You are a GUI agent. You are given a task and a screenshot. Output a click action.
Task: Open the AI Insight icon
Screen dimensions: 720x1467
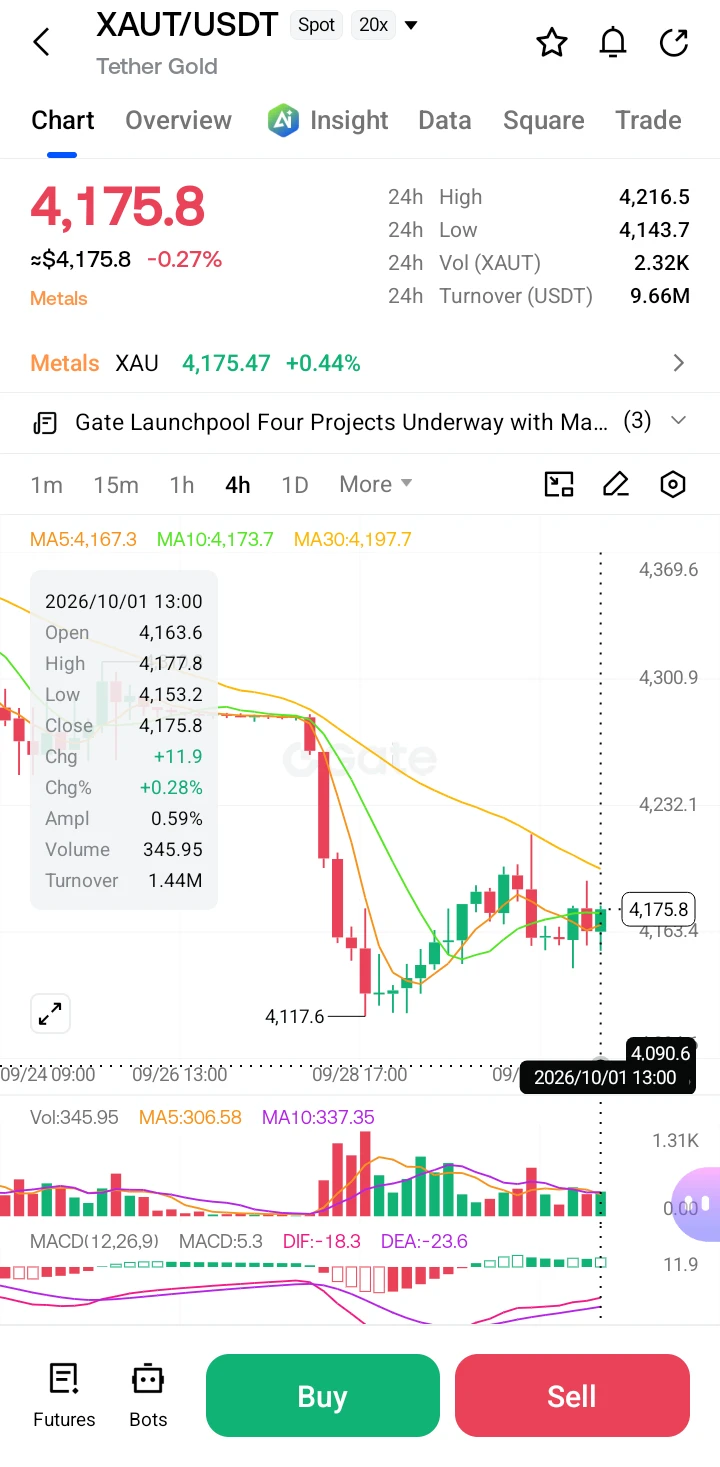click(x=283, y=120)
